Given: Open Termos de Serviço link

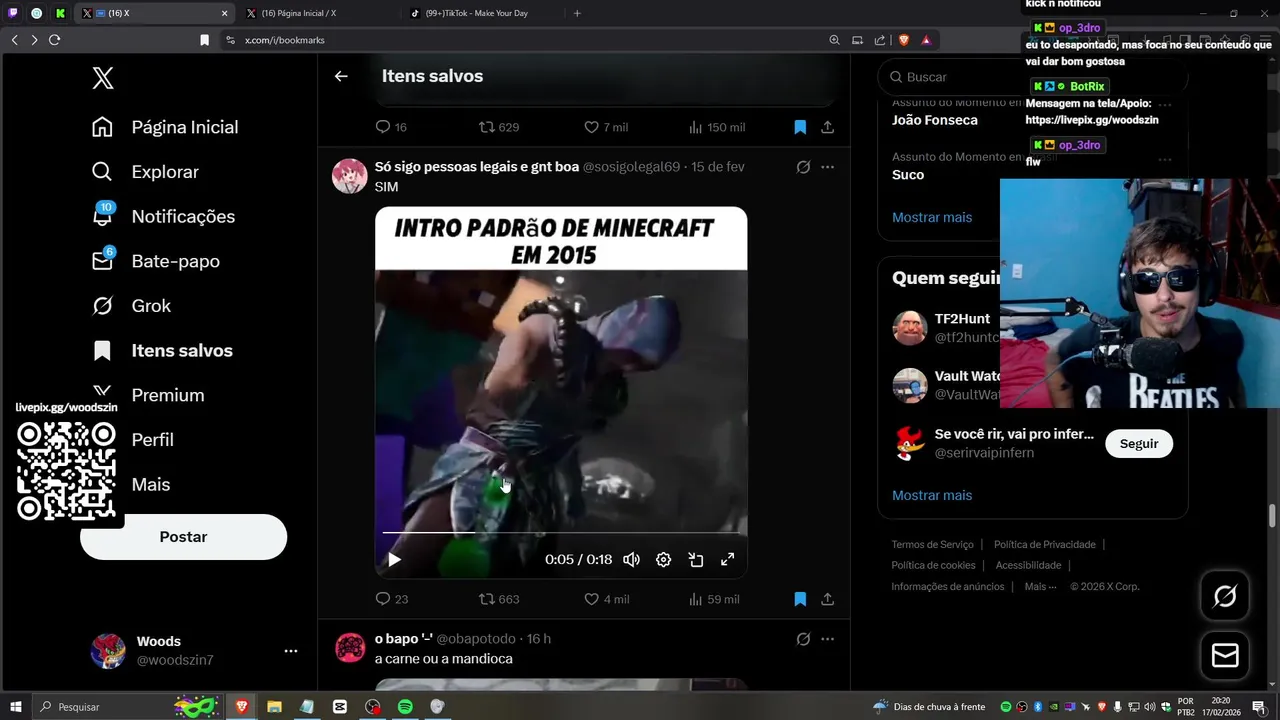Looking at the screenshot, I should [932, 545].
